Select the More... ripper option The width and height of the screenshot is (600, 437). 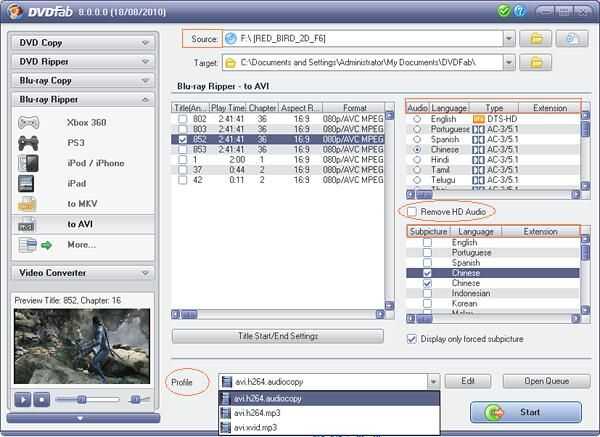[x=83, y=245]
